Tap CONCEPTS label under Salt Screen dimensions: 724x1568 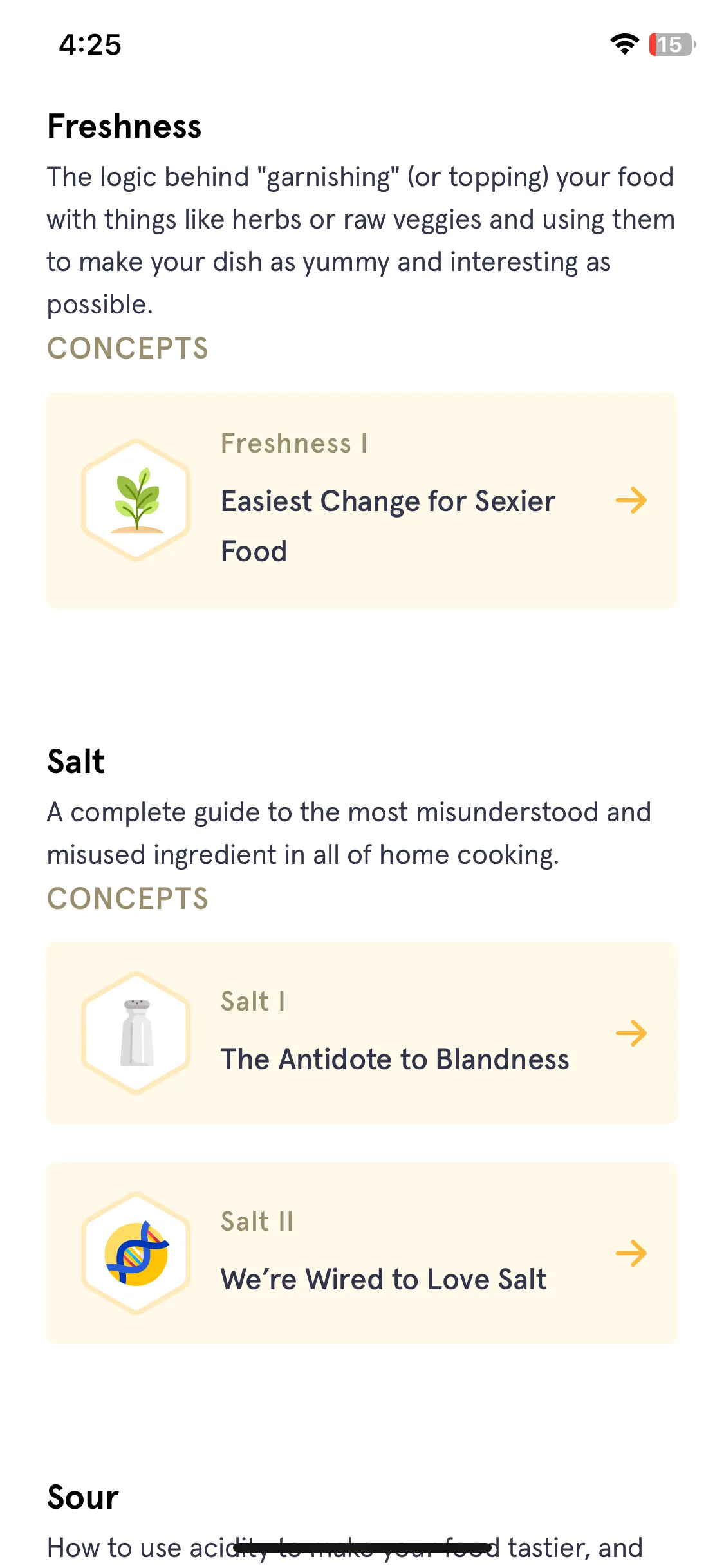128,899
